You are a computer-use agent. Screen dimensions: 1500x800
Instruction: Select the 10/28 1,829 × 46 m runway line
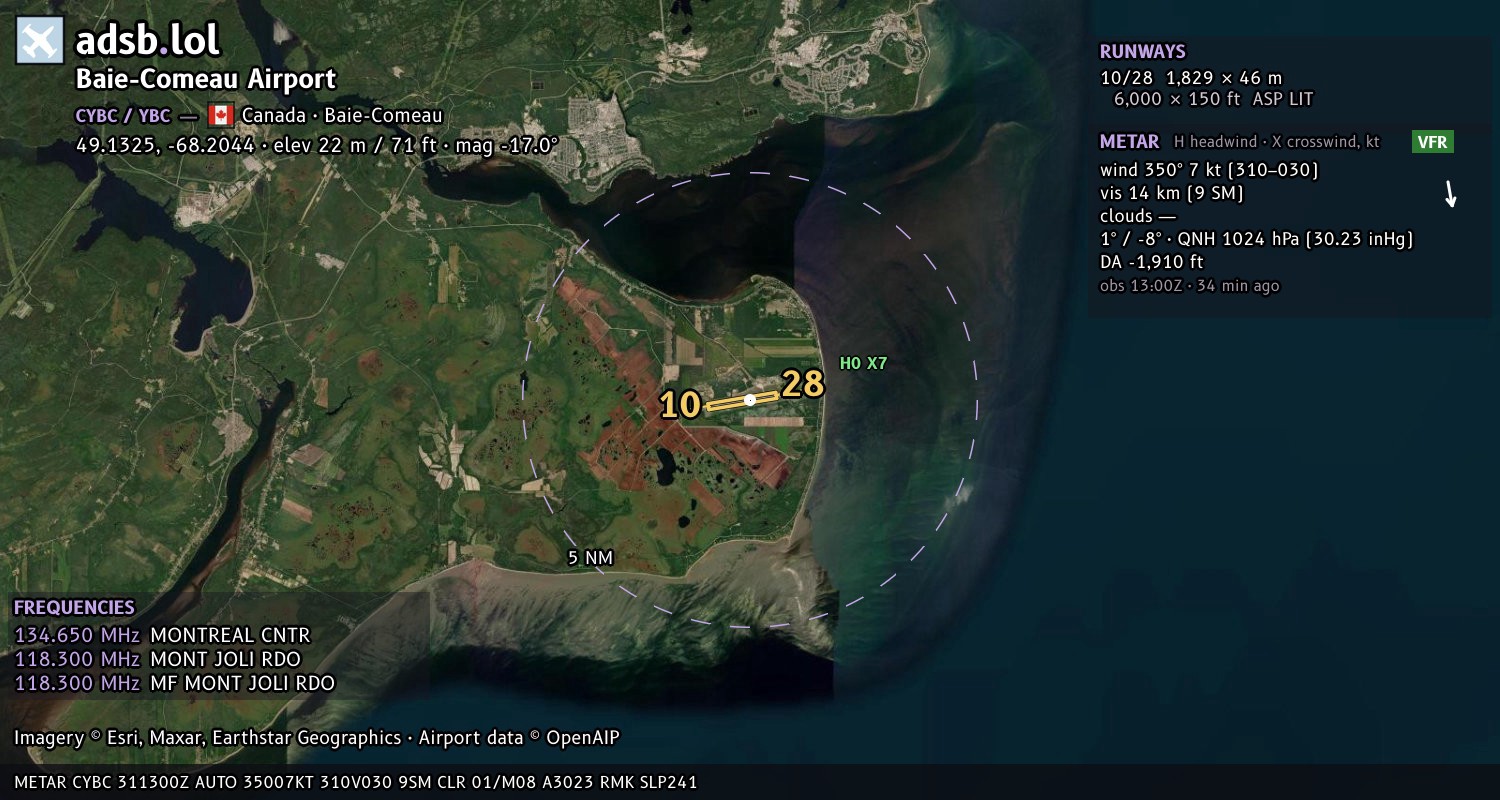(1191, 78)
